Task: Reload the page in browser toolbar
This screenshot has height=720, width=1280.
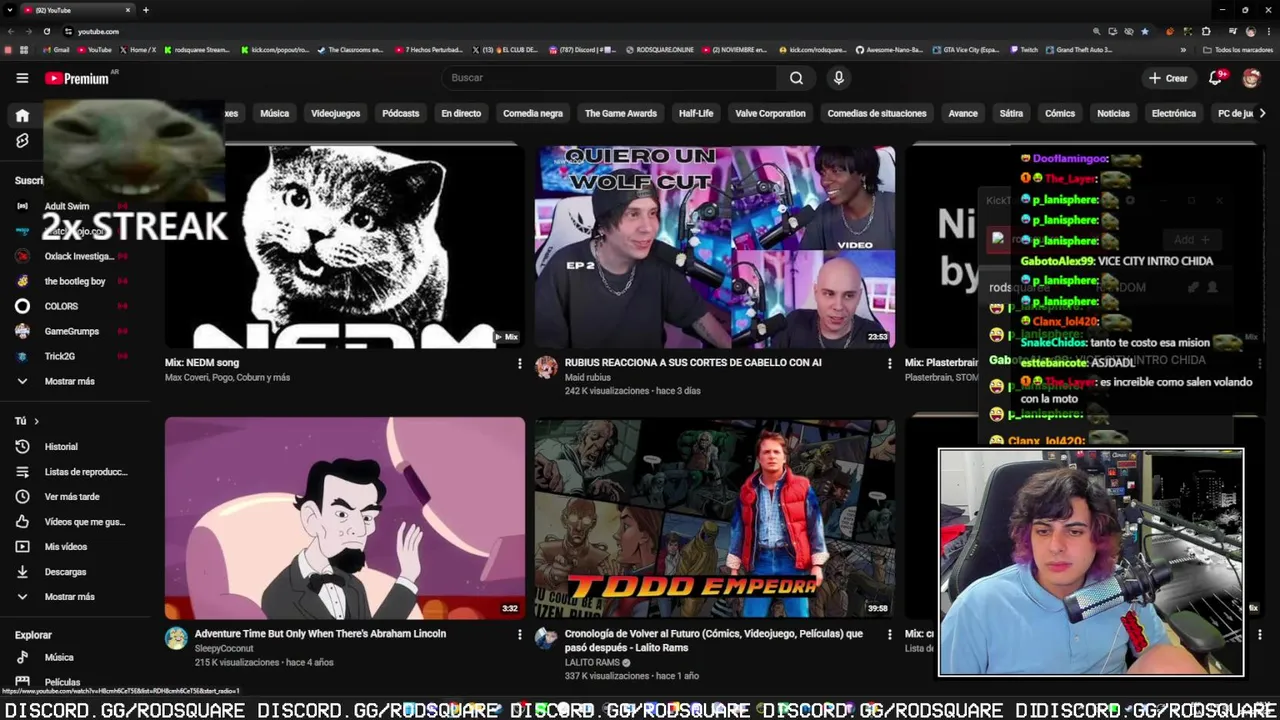Action: (46, 31)
